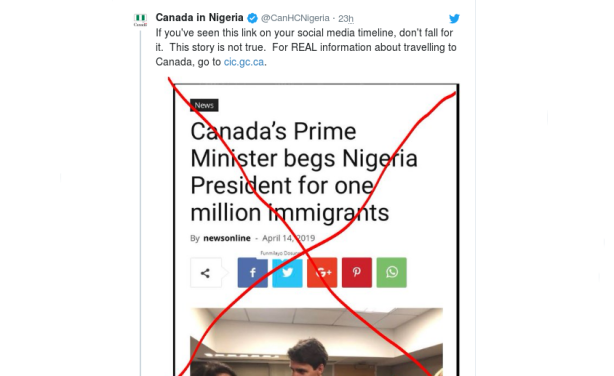Click the newsonline author name
This screenshot has height=376, width=614.
[227, 238]
